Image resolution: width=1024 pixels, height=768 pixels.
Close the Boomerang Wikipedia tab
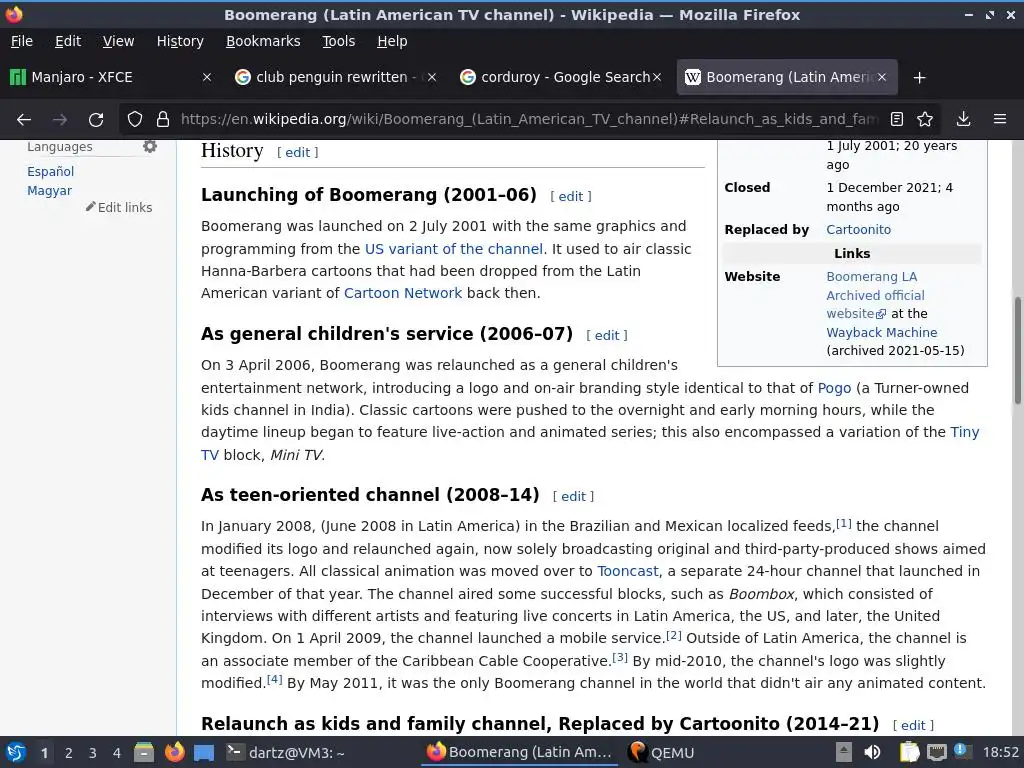[882, 77]
